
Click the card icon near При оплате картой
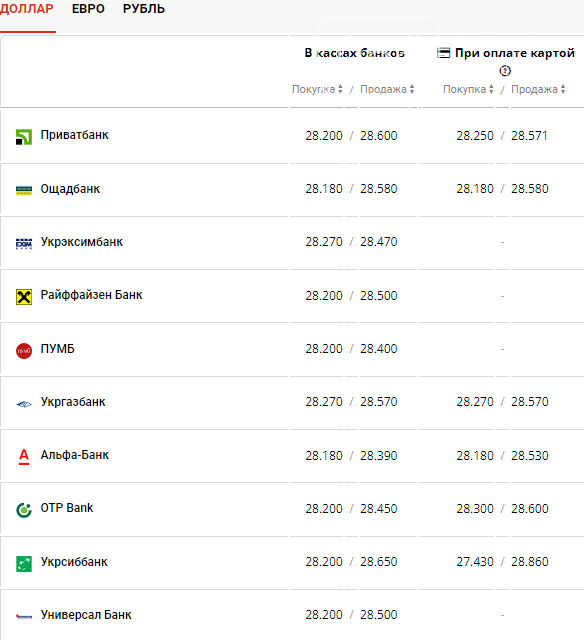(443, 53)
